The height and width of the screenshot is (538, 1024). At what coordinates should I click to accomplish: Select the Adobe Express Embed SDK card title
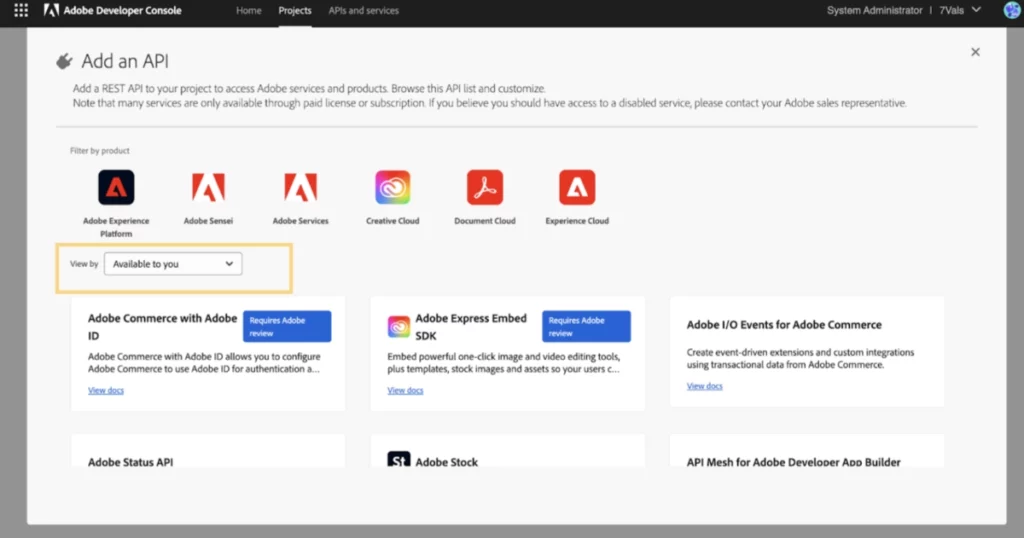(471, 326)
